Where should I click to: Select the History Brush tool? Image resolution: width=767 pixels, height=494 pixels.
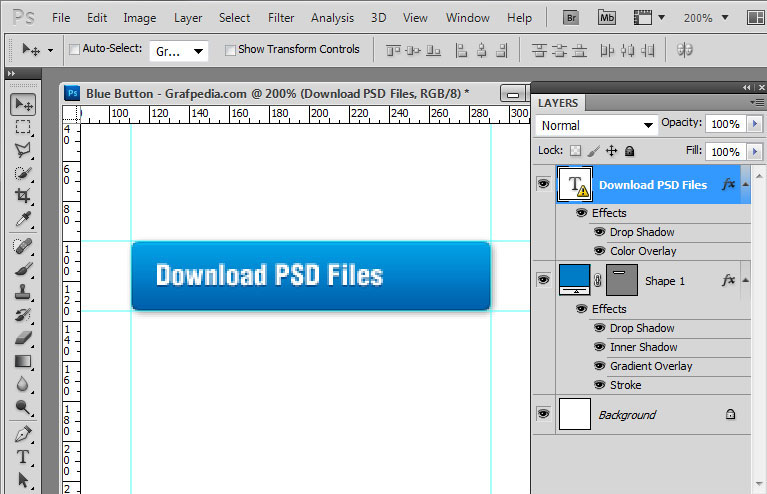pyautogui.click(x=23, y=315)
